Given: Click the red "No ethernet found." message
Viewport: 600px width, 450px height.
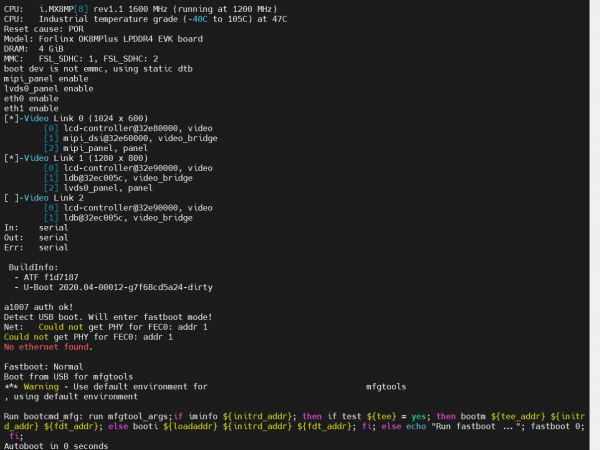Looking at the screenshot, I should pyautogui.click(x=48, y=347).
